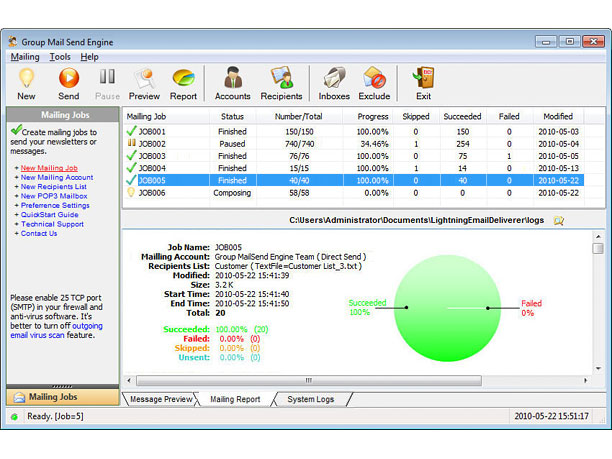
Task: Sort by the Skipped column header
Action: click(416, 116)
